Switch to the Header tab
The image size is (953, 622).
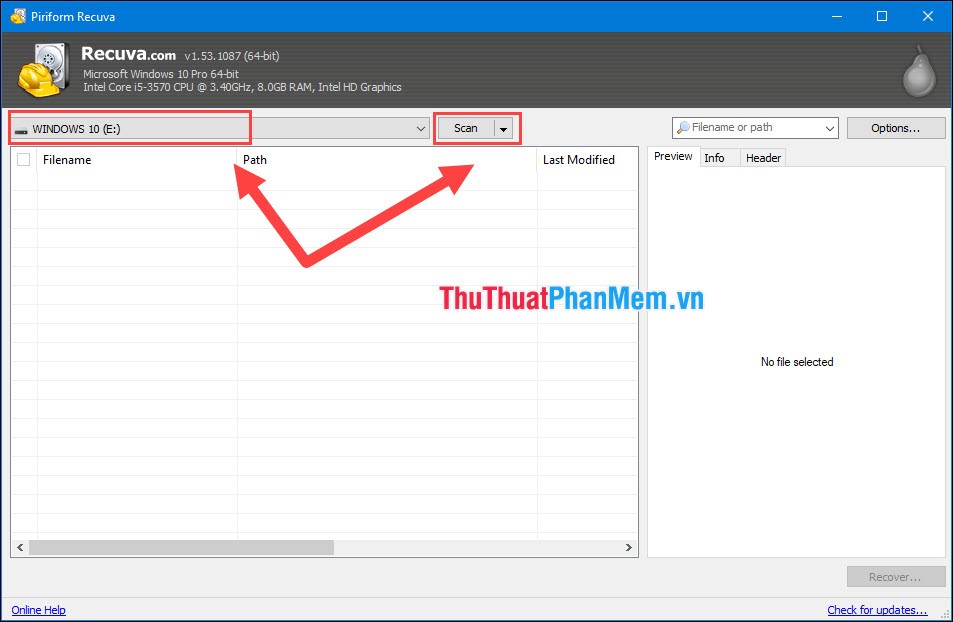tap(762, 157)
